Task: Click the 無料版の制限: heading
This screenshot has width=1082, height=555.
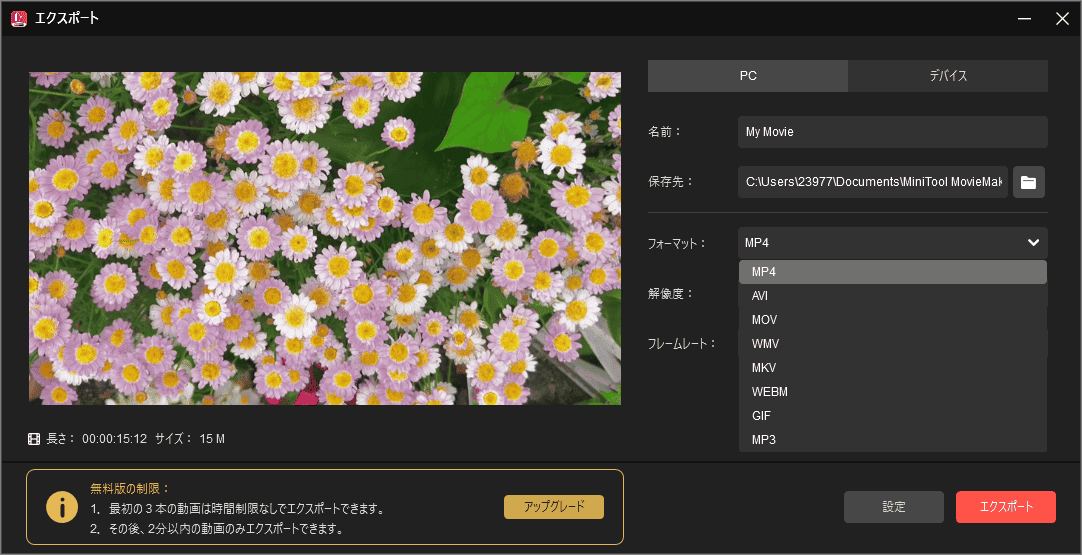Action: 130,489
